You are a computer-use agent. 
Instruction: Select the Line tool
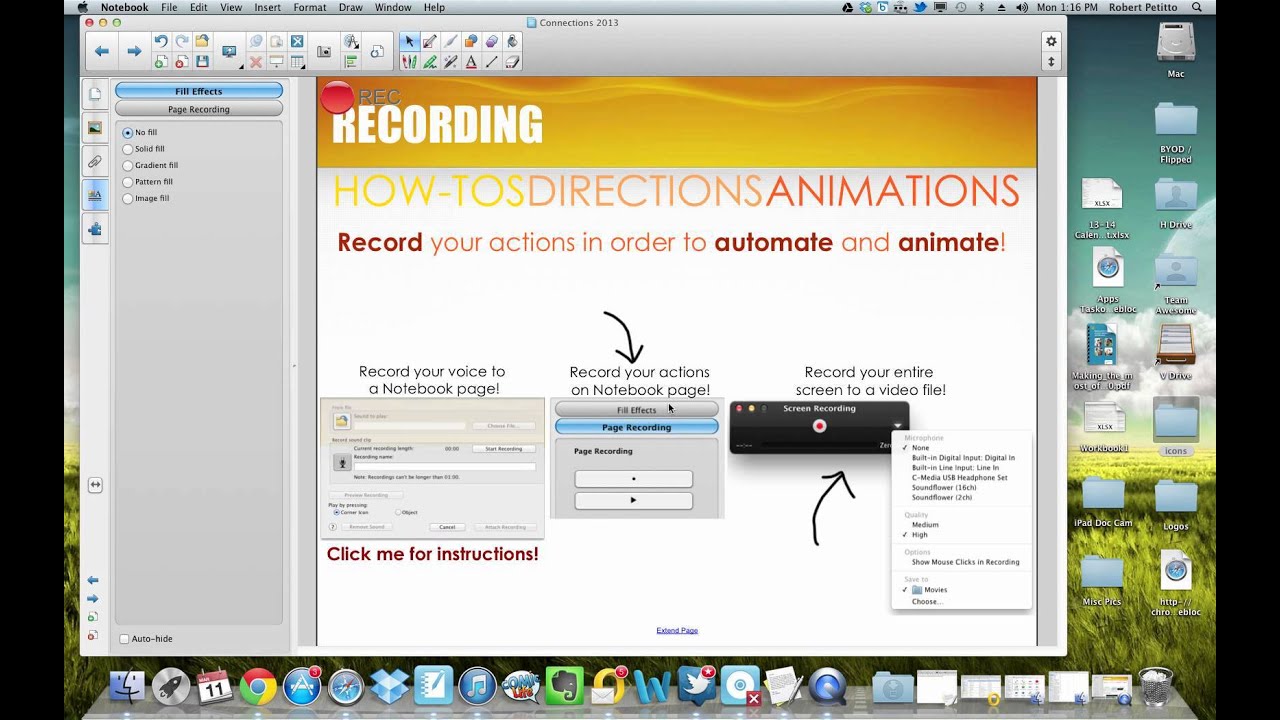point(491,62)
